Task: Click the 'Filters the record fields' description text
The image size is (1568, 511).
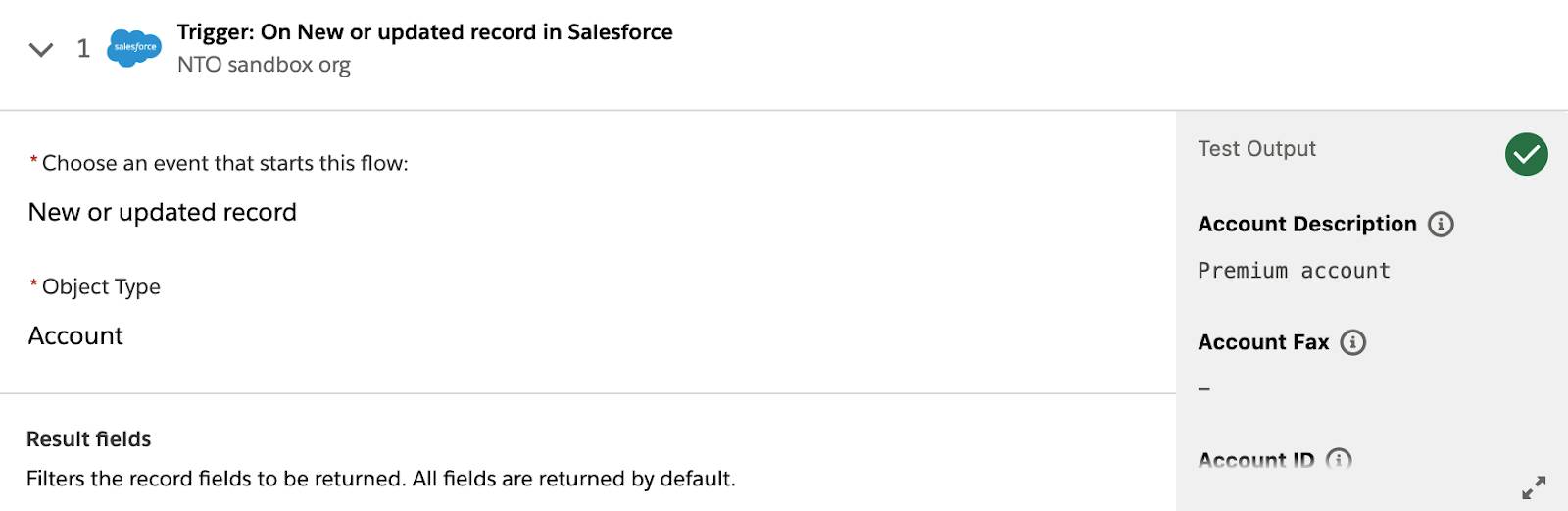Action: click(x=380, y=479)
